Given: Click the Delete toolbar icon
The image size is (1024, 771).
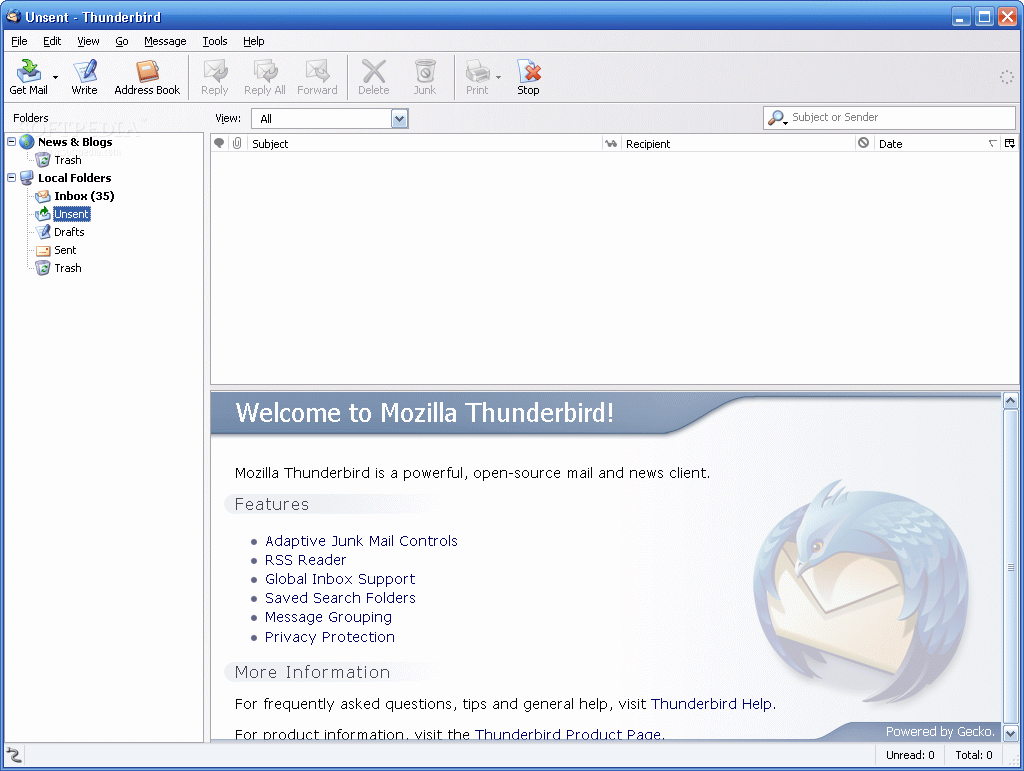Looking at the screenshot, I should tap(373, 72).
